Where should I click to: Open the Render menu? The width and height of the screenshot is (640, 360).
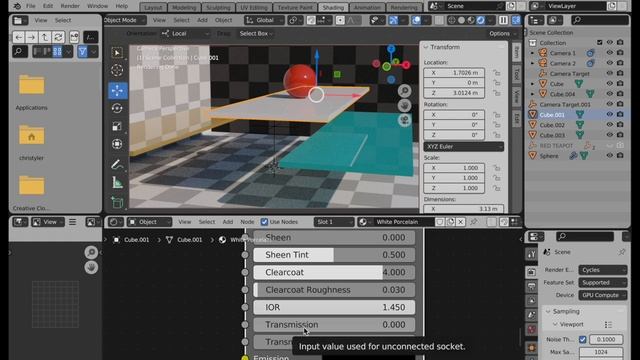click(x=70, y=6)
